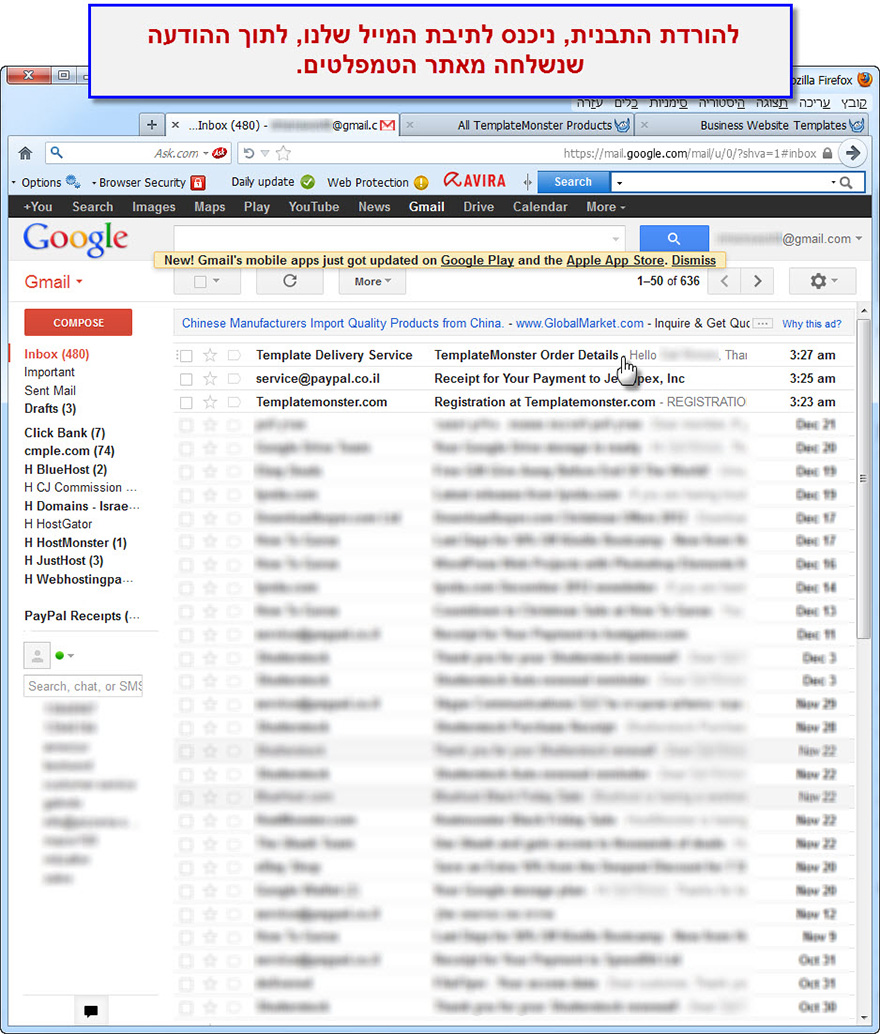
Task: Open the chat status dropdown arrow
Action: pyautogui.click(x=71, y=655)
